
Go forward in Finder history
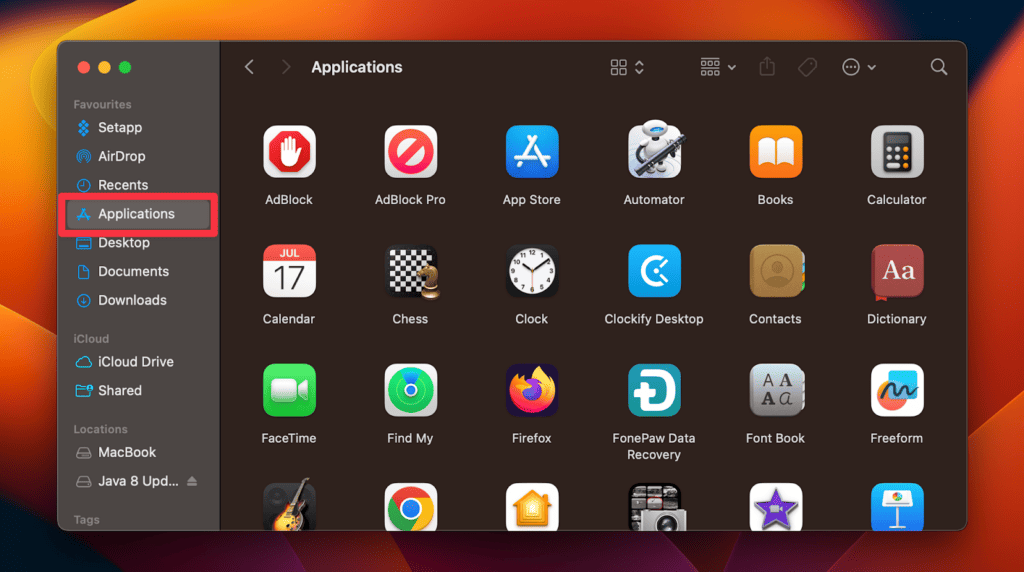point(285,67)
